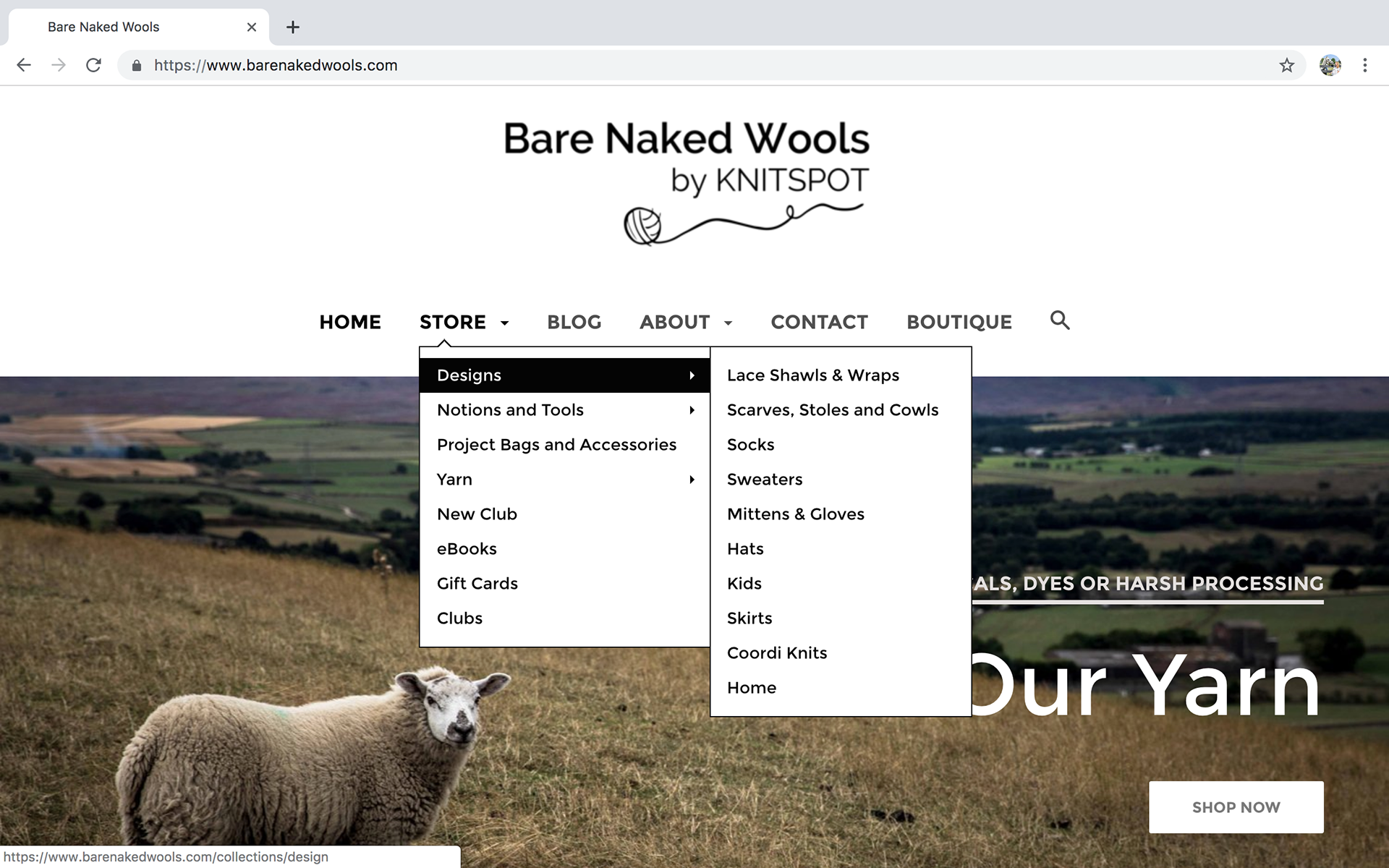Choose Mittens & Gloves in Designs submenu

tap(795, 514)
